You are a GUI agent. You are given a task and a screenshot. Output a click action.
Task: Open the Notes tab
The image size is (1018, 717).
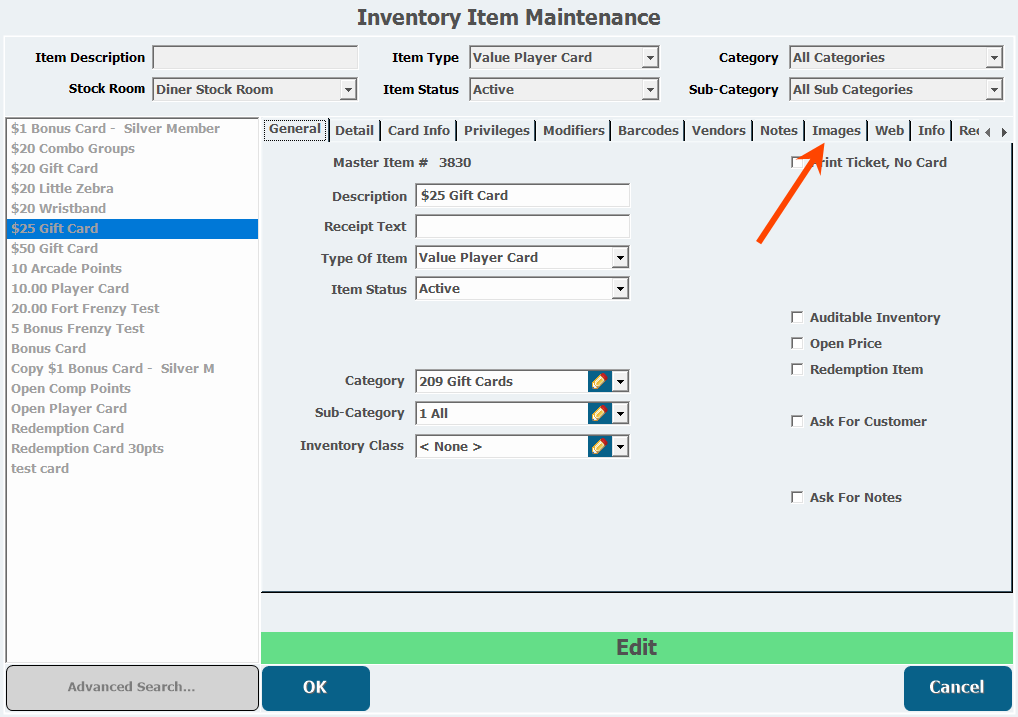click(x=778, y=131)
